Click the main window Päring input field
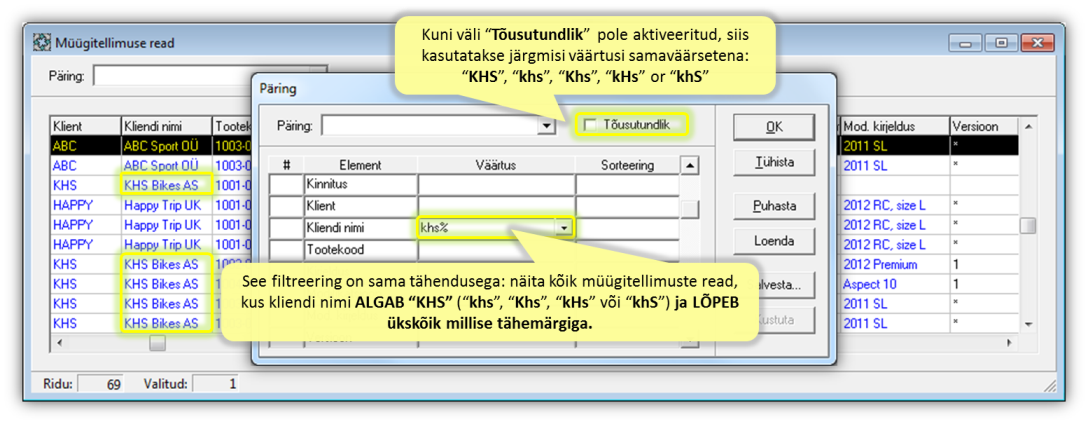This screenshot has width=1088, height=424. click(x=209, y=76)
